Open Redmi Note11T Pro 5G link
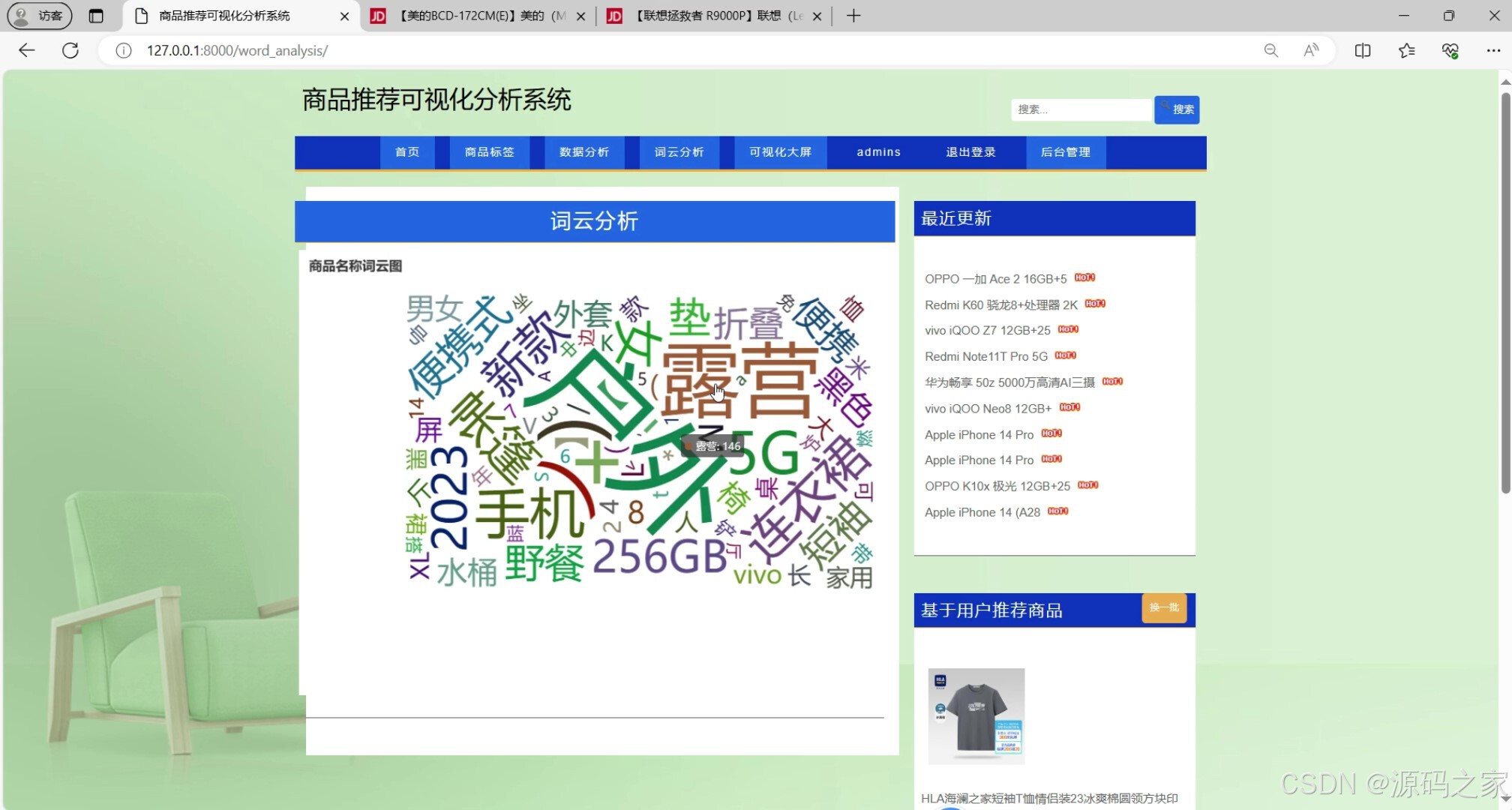 985,357
